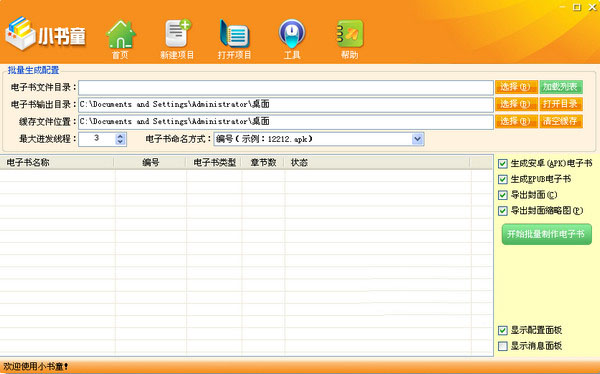
Task: Focus the 缓存文件位置 path field
Action: pyautogui.click(x=286, y=122)
